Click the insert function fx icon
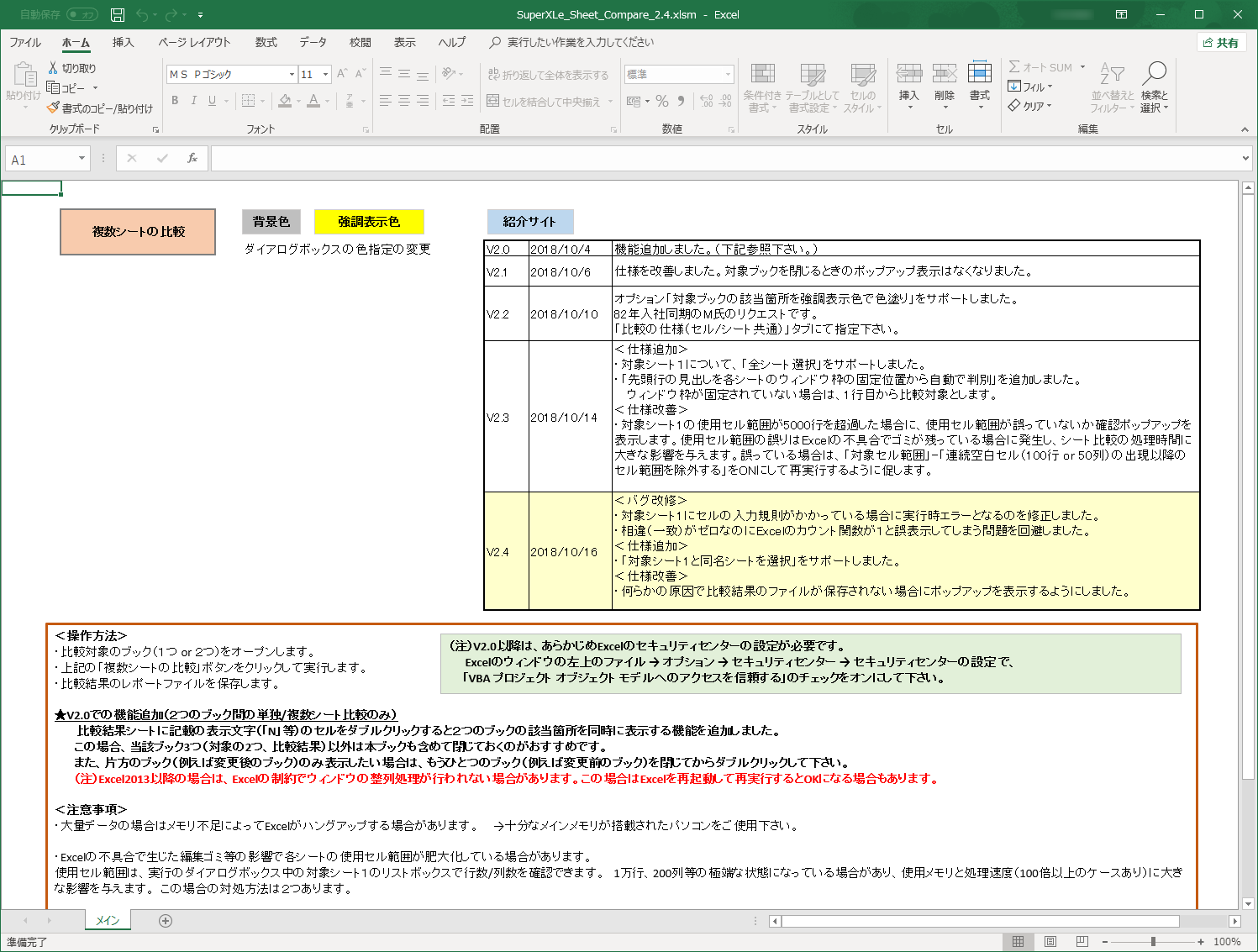The height and width of the screenshot is (952, 1258). click(192, 158)
